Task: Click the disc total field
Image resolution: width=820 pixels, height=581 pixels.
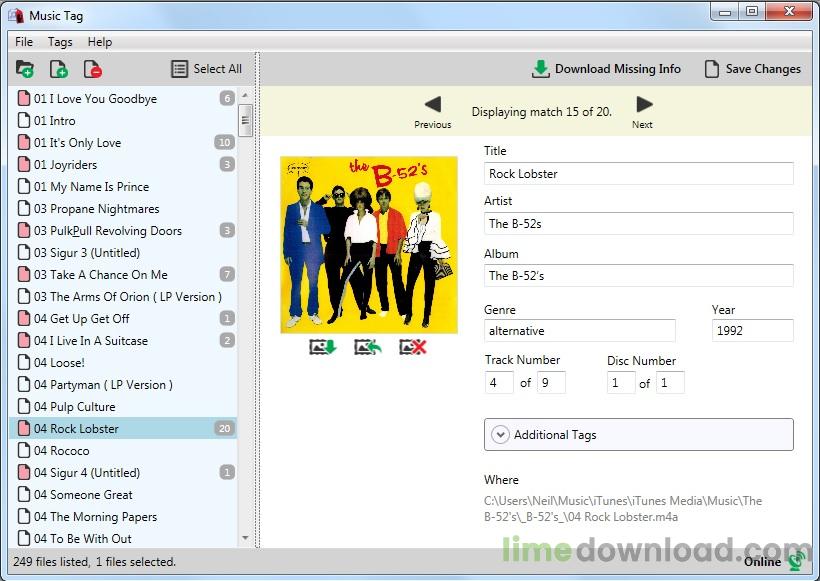Action: click(x=670, y=382)
